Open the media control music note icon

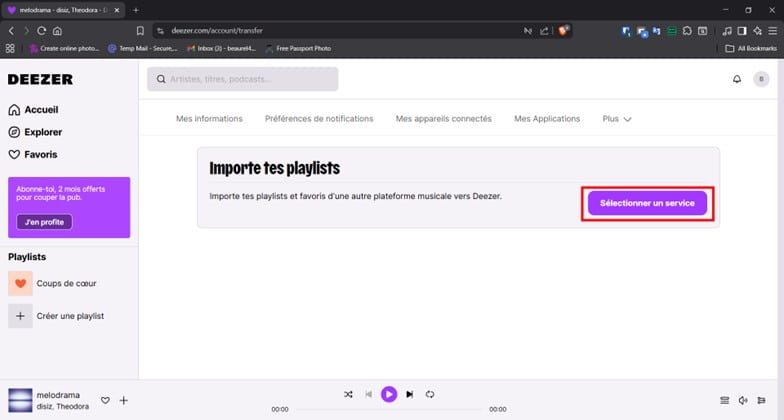tap(727, 30)
